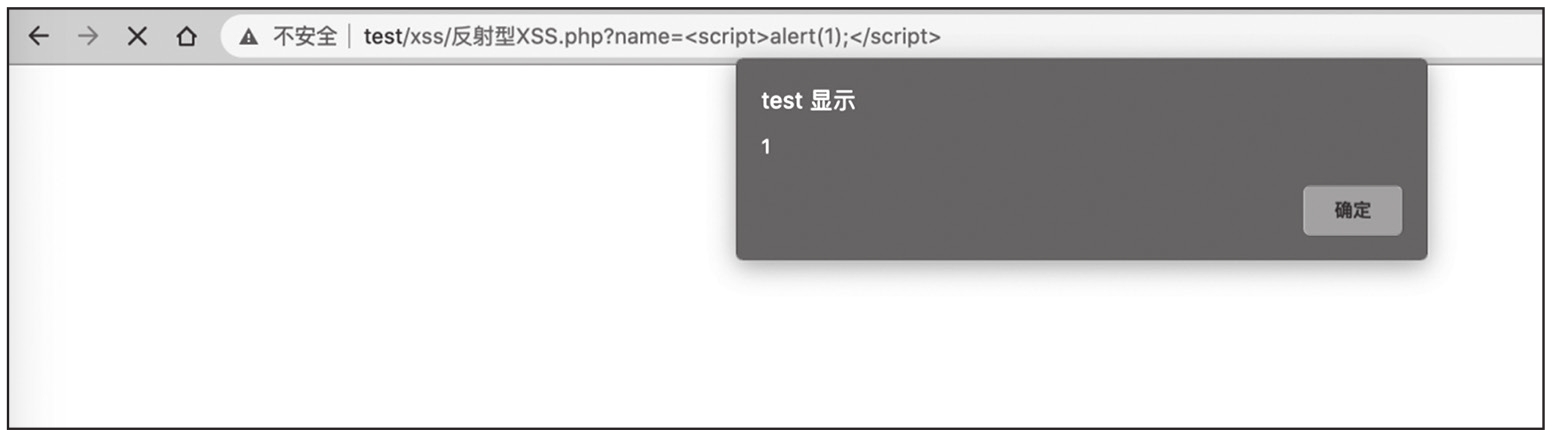Click the alert title "test 显示"
The image size is (1552, 441).
[x=808, y=101]
